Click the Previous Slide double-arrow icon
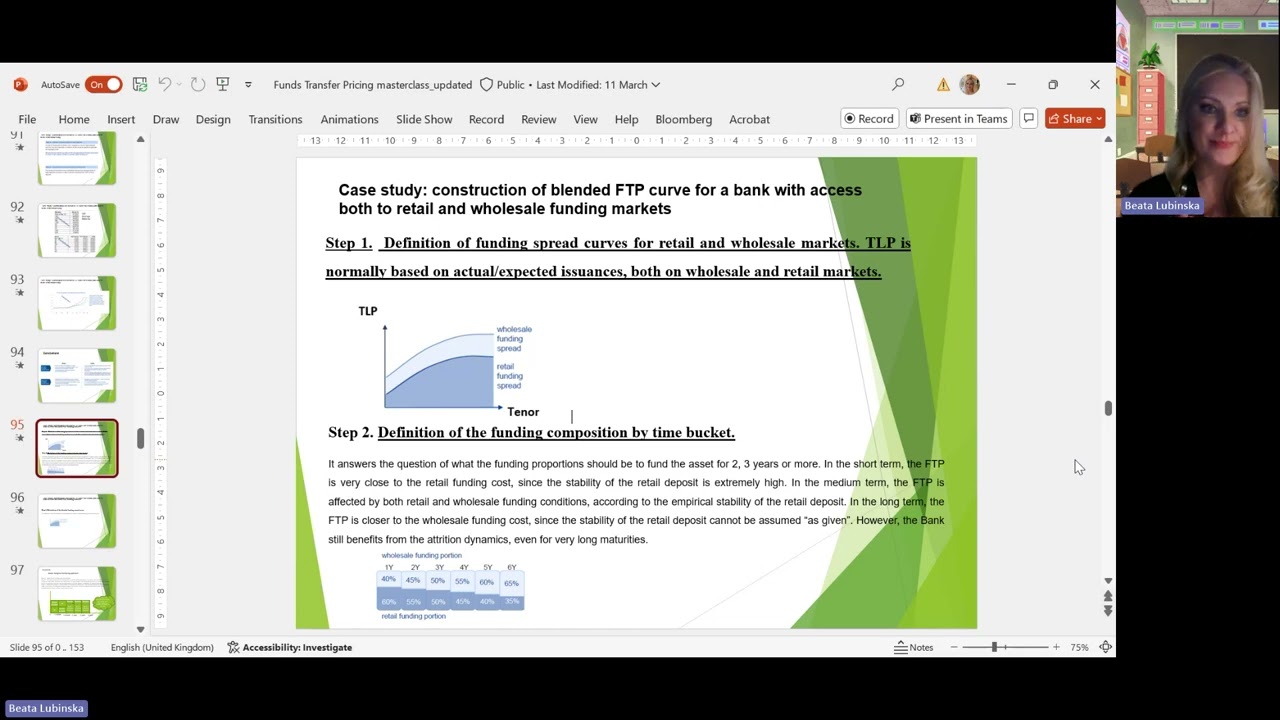 click(x=1107, y=596)
